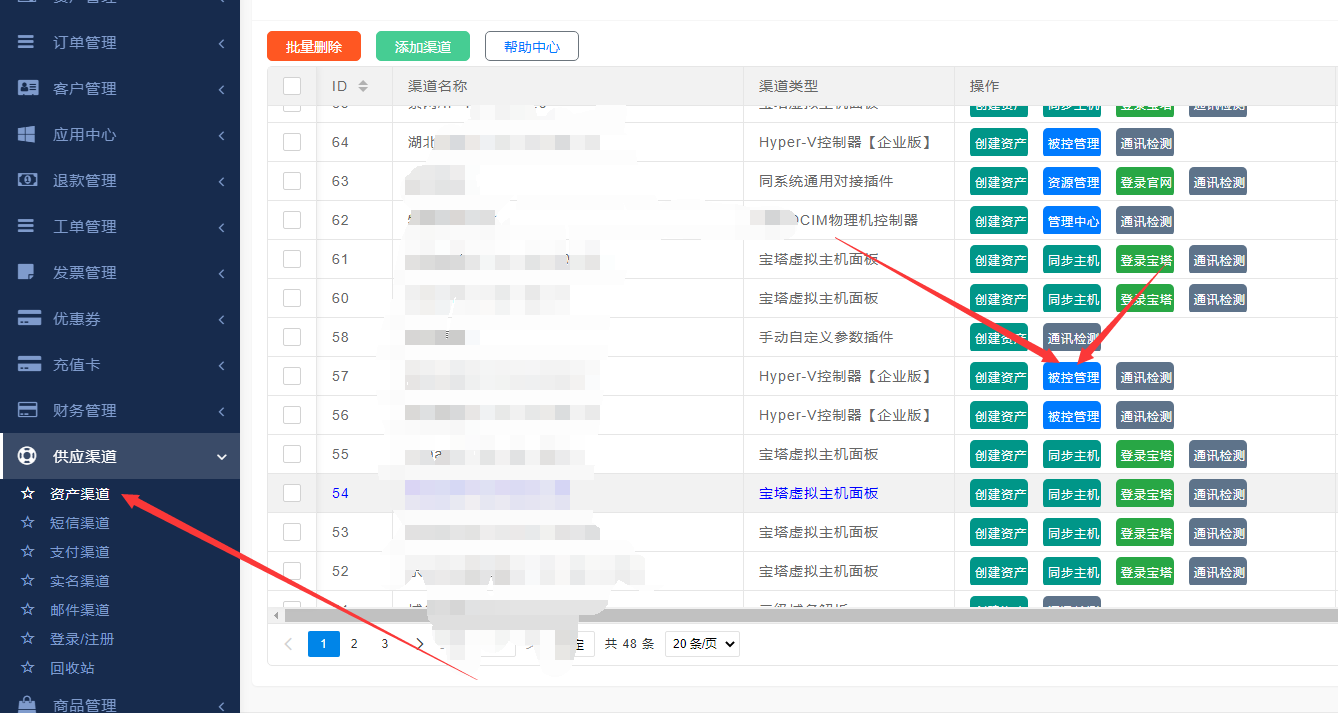Click the 退款管理 money icon

click(28, 180)
